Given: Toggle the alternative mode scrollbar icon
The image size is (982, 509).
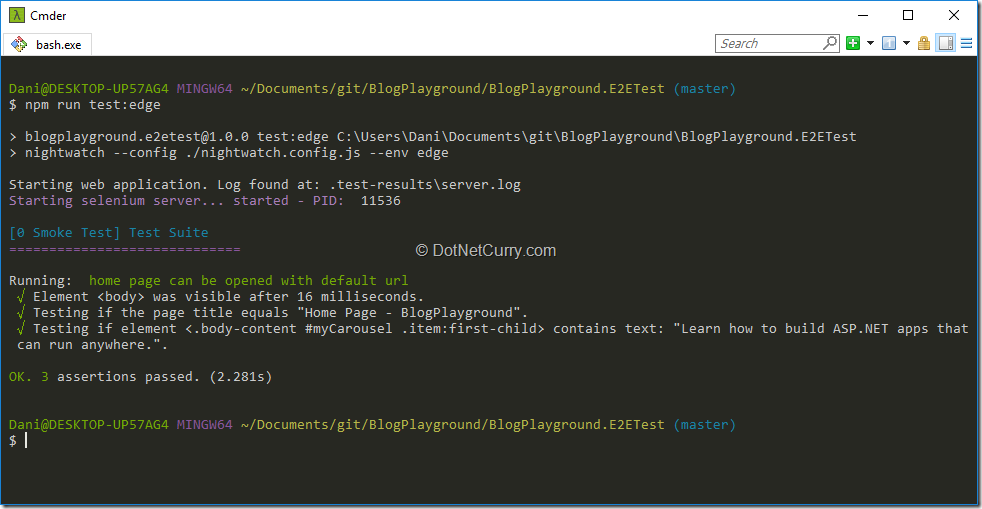Looking at the screenshot, I should 946,43.
